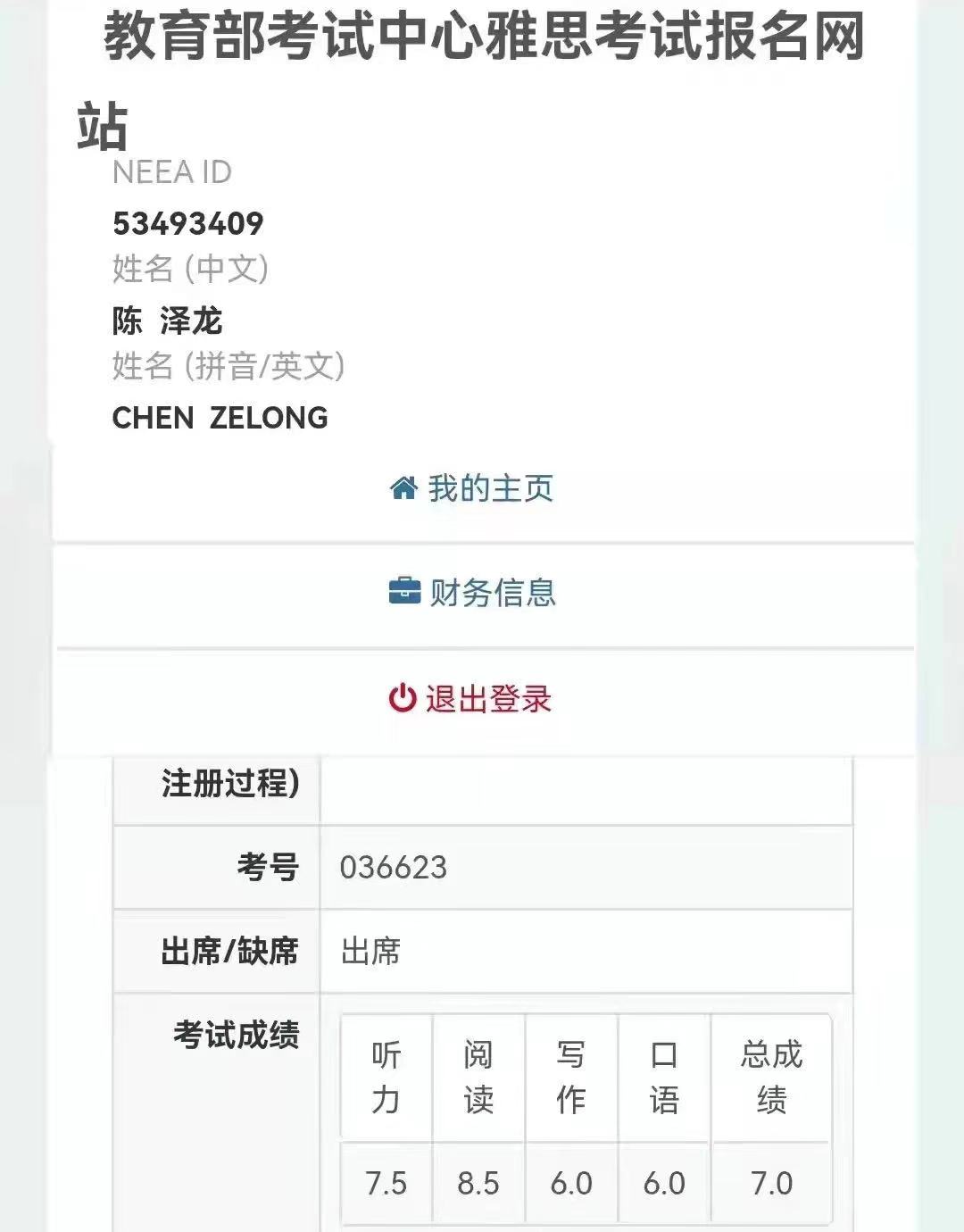Select the NEEA ID number 53493409
Viewport: 964px width, 1232px height.
point(188,223)
